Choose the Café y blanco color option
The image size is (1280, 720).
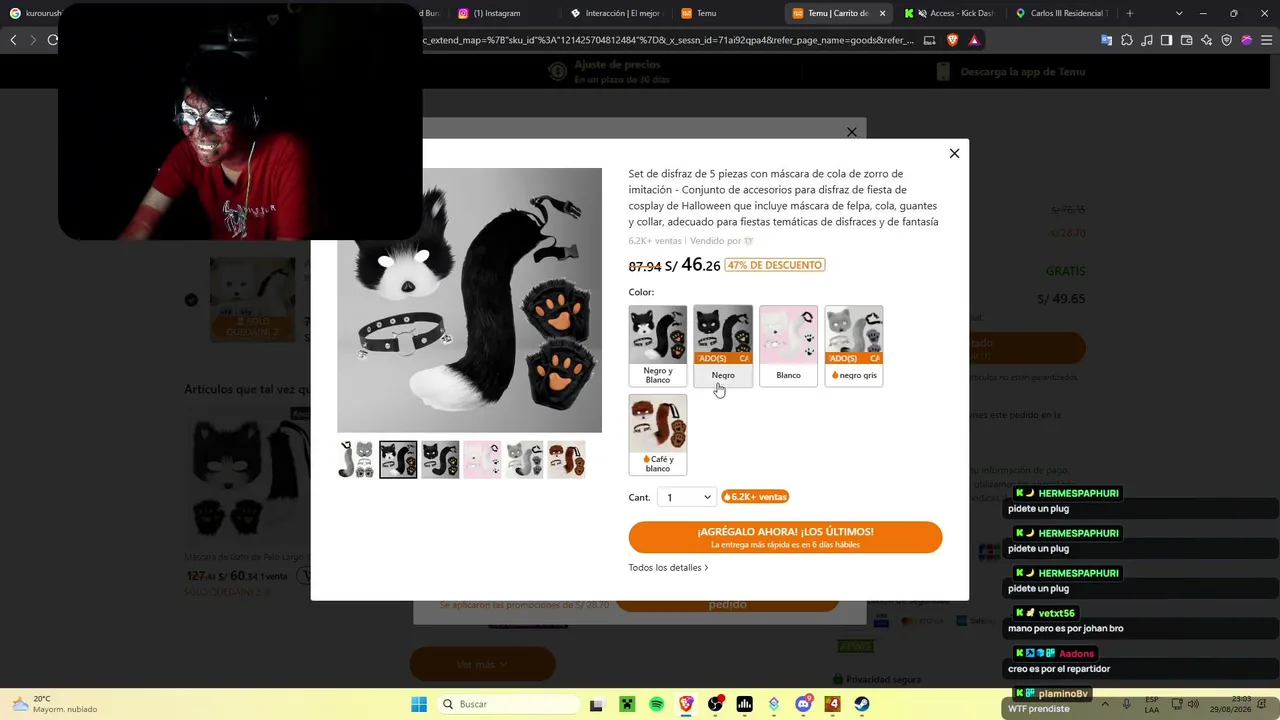tap(658, 435)
